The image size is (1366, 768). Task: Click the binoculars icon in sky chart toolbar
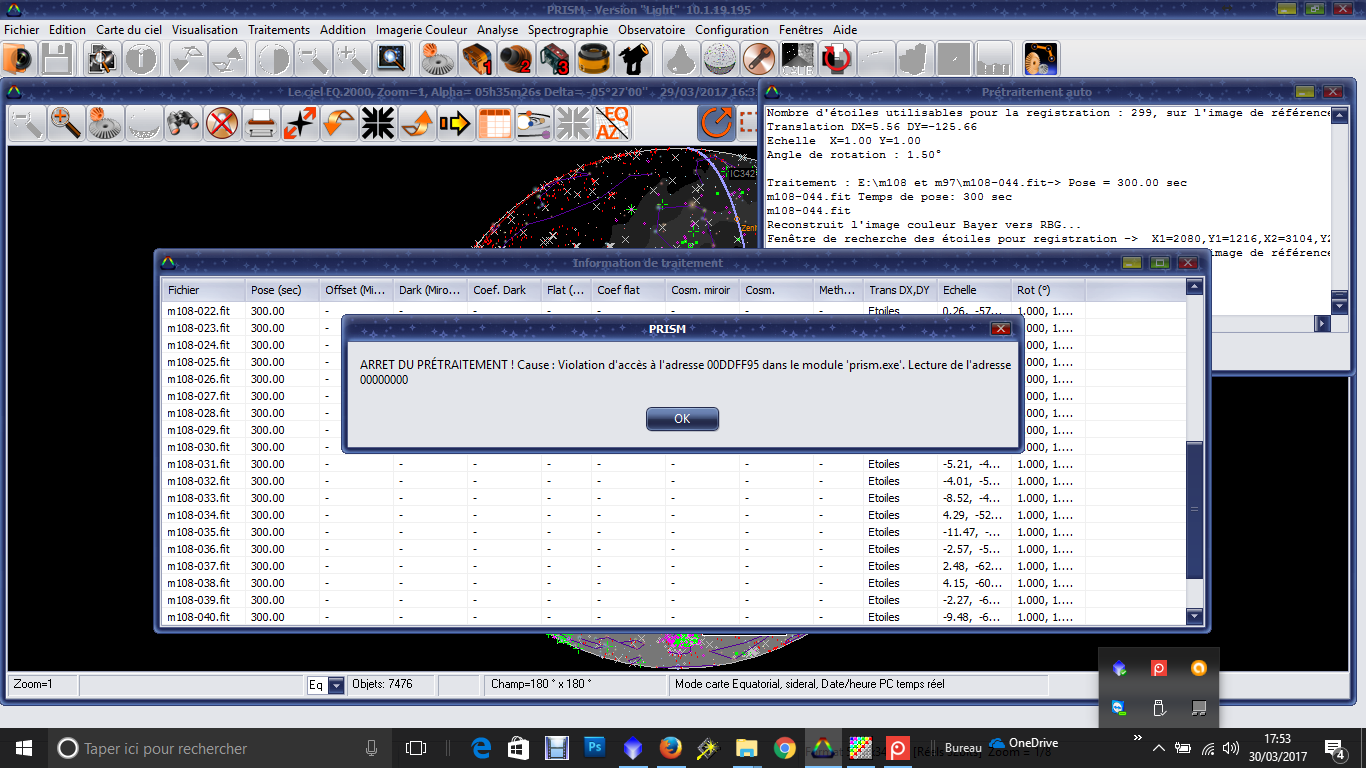coord(183,124)
